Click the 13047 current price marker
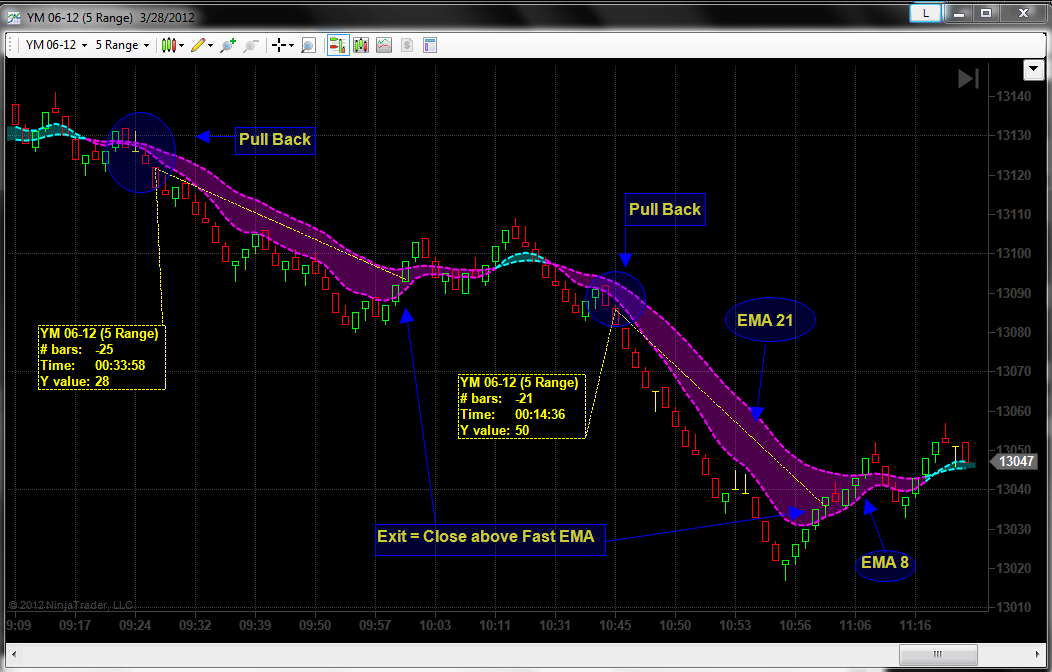 coord(1014,461)
